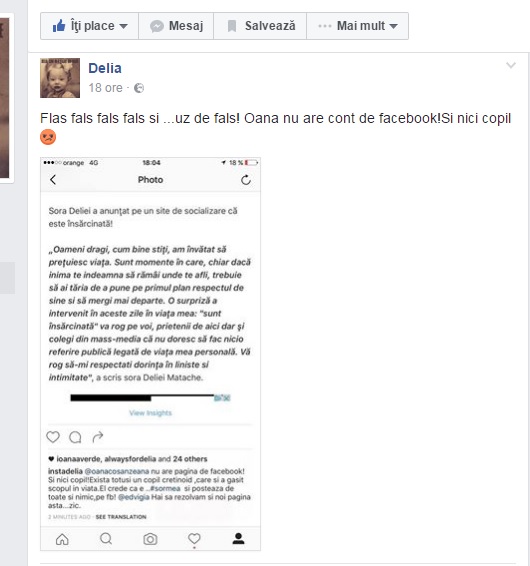The image size is (530, 566).
Task: Open the Îți place dropdown arrow
Action: [x=123, y=26]
